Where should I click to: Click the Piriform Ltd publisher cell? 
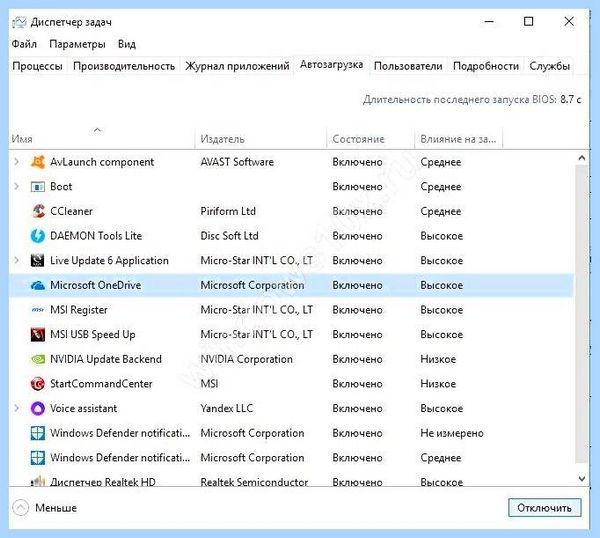pos(228,211)
